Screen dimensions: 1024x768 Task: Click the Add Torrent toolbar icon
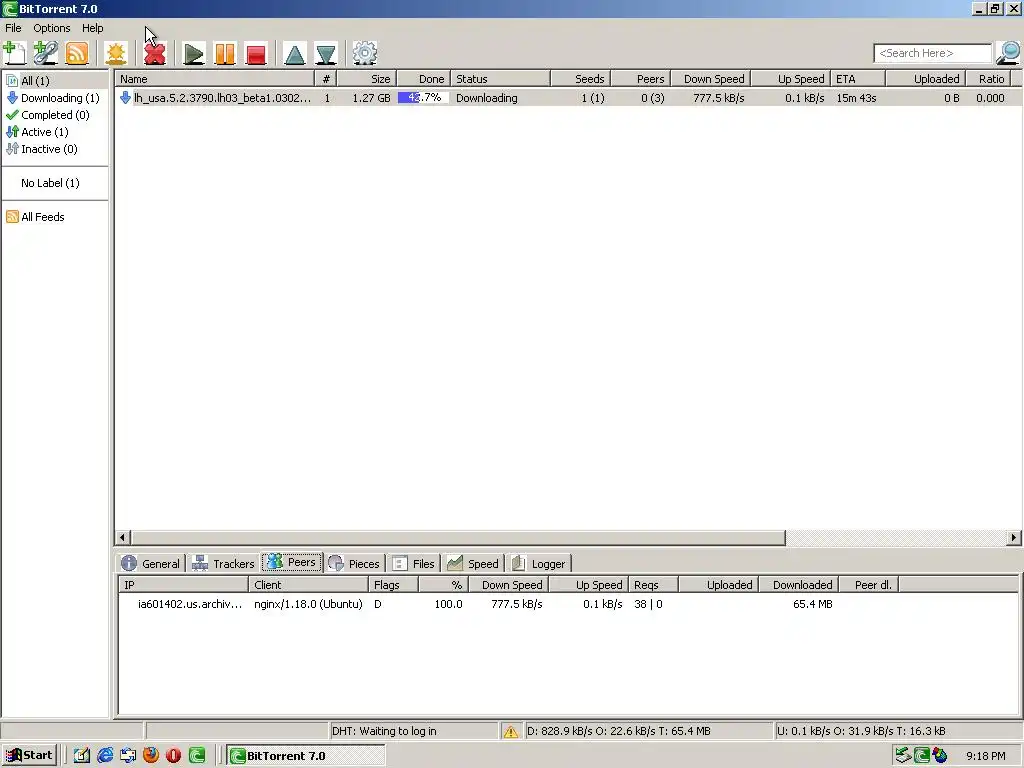tap(14, 53)
